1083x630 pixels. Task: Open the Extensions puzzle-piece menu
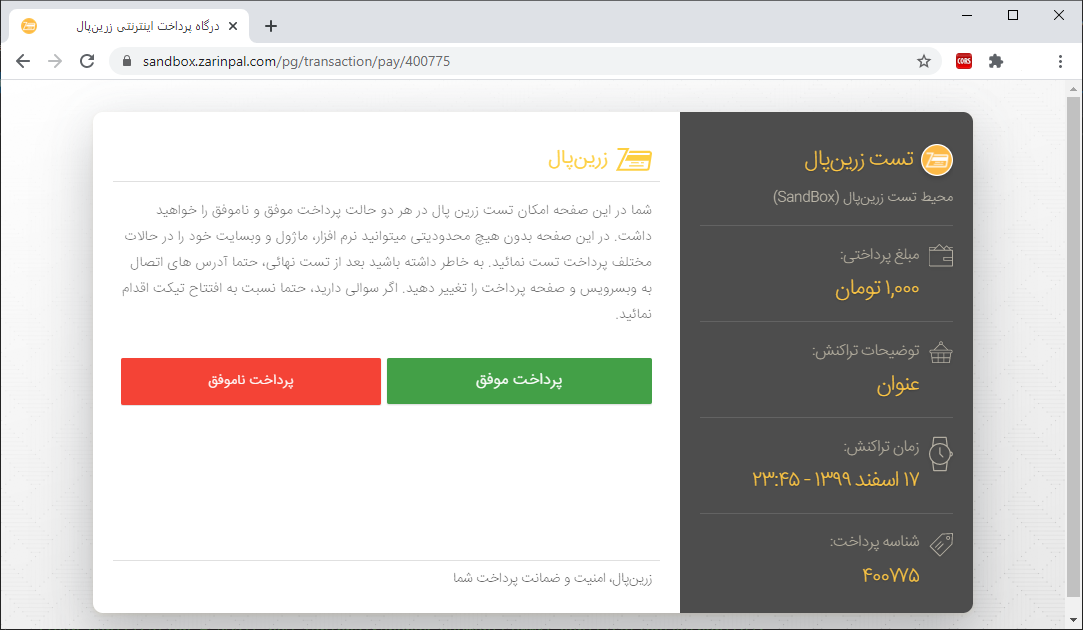995,61
